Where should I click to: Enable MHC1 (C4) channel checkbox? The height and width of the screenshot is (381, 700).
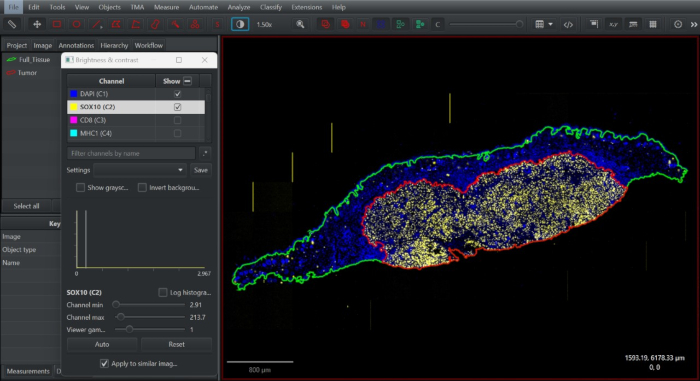pos(177,133)
